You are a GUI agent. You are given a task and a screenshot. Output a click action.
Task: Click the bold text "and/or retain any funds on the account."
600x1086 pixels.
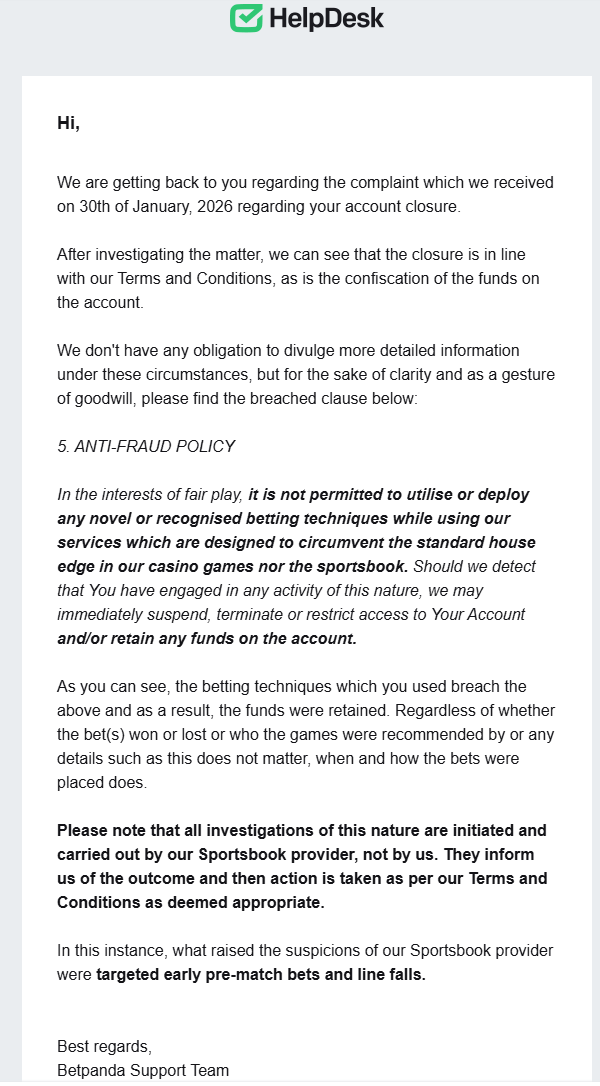click(207, 638)
